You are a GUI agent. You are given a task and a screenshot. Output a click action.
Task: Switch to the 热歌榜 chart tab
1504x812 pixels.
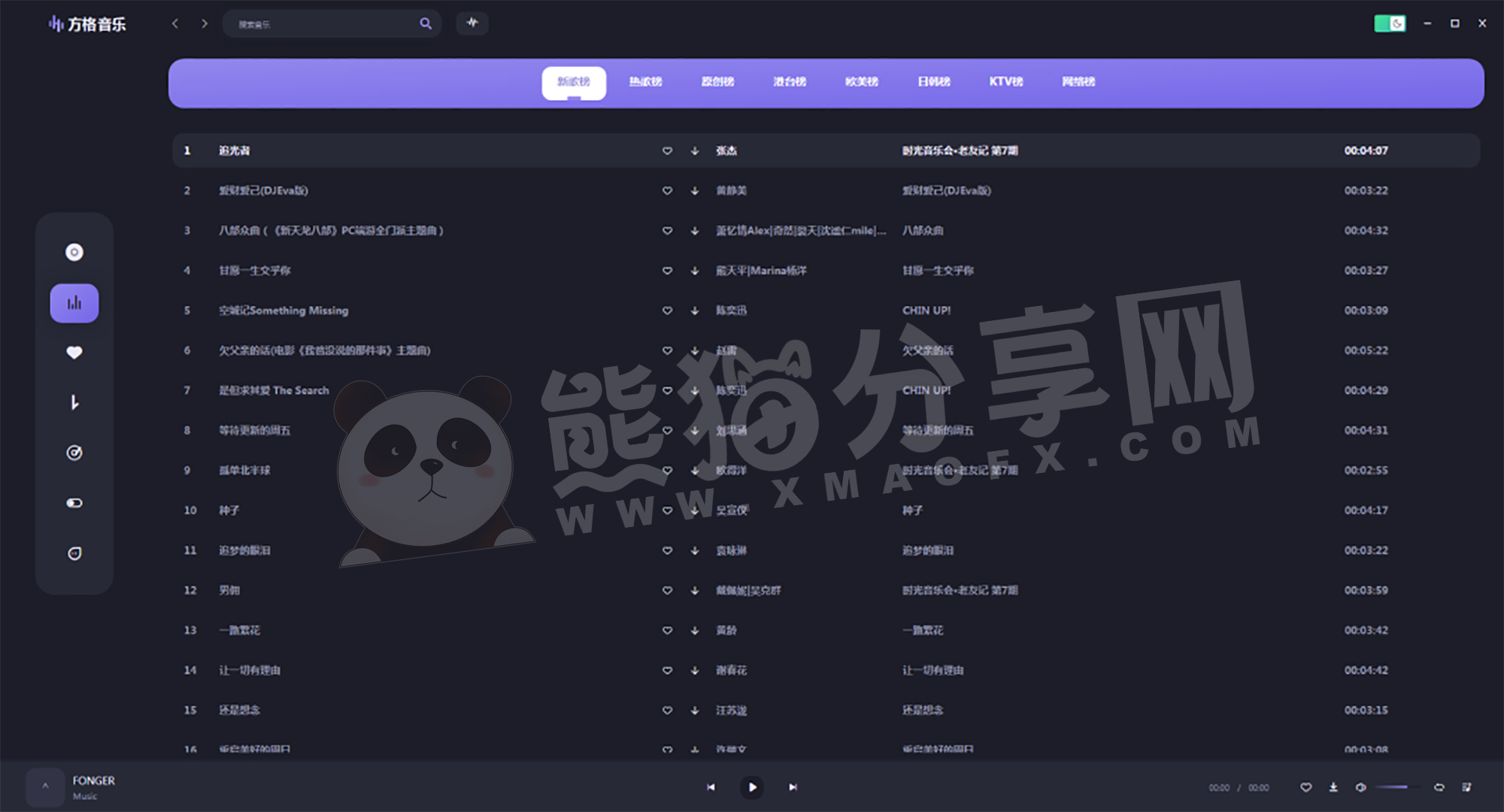tap(645, 82)
